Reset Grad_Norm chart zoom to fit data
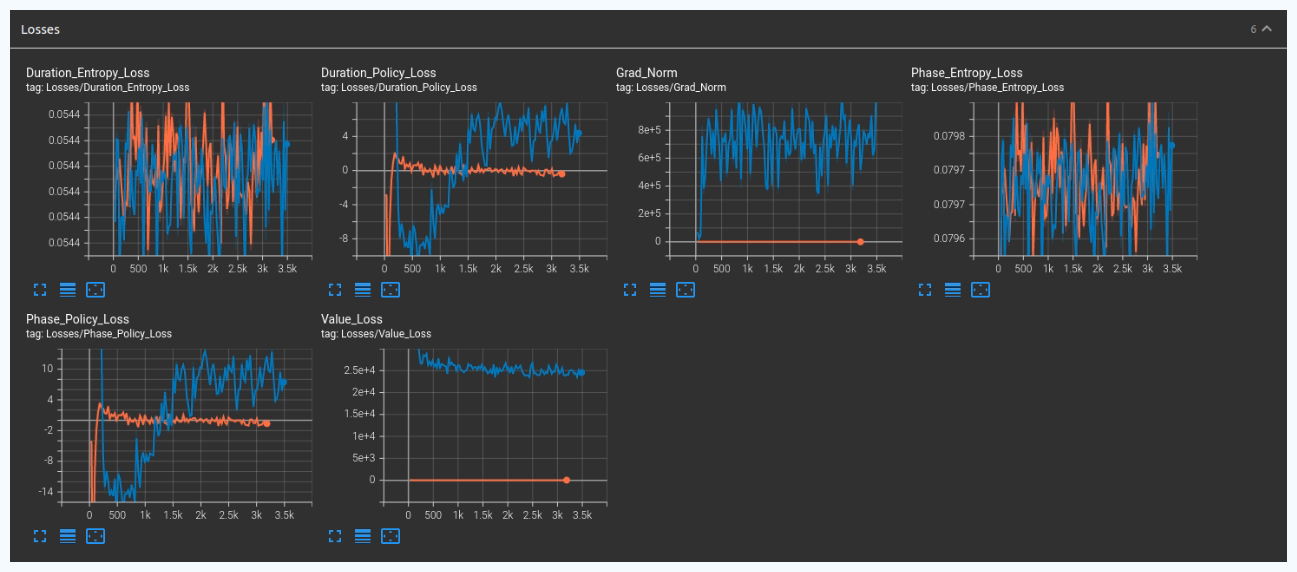1297x572 pixels. tap(686, 290)
